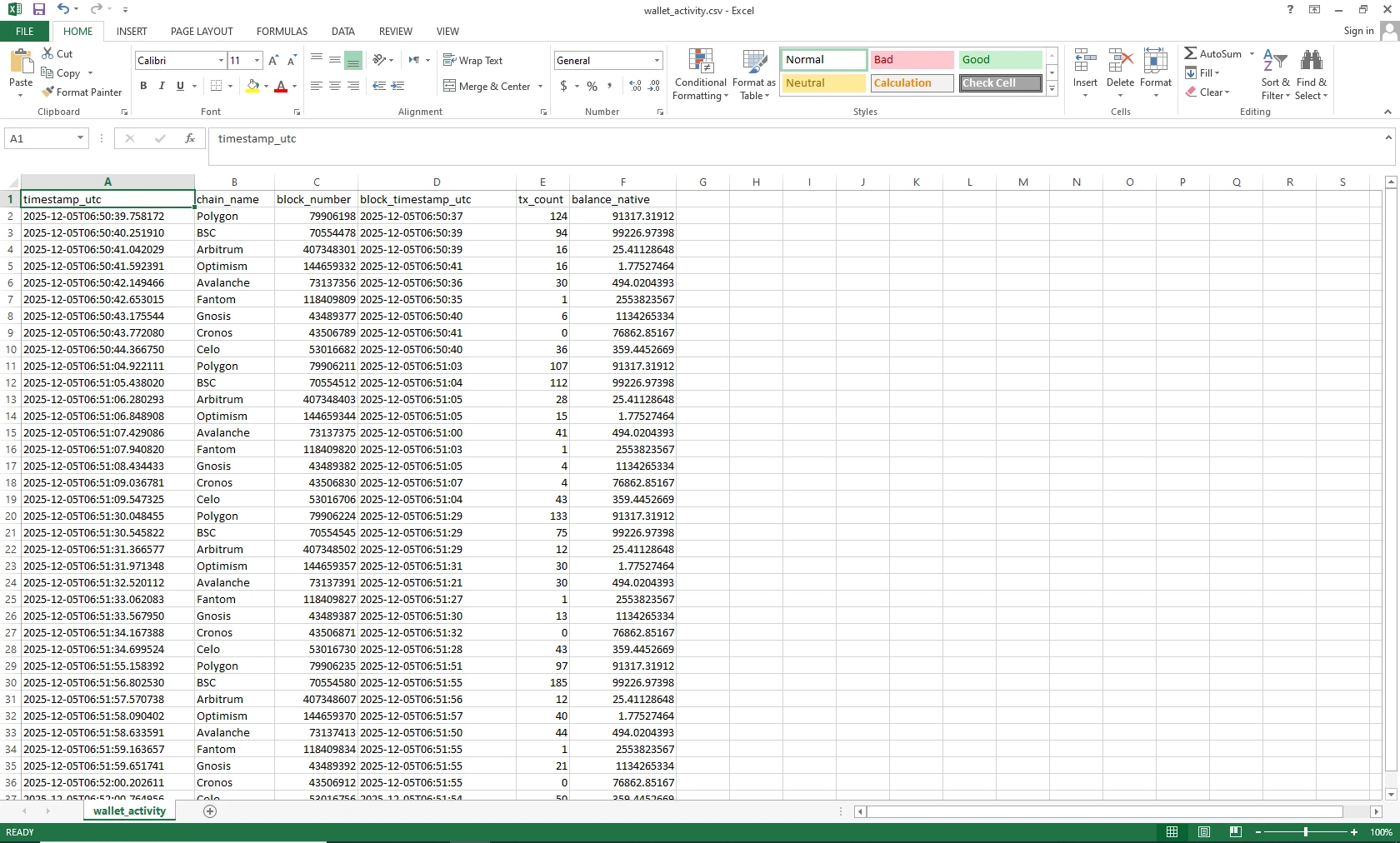
Task: Apply the Good cell style
Action: 999,60
